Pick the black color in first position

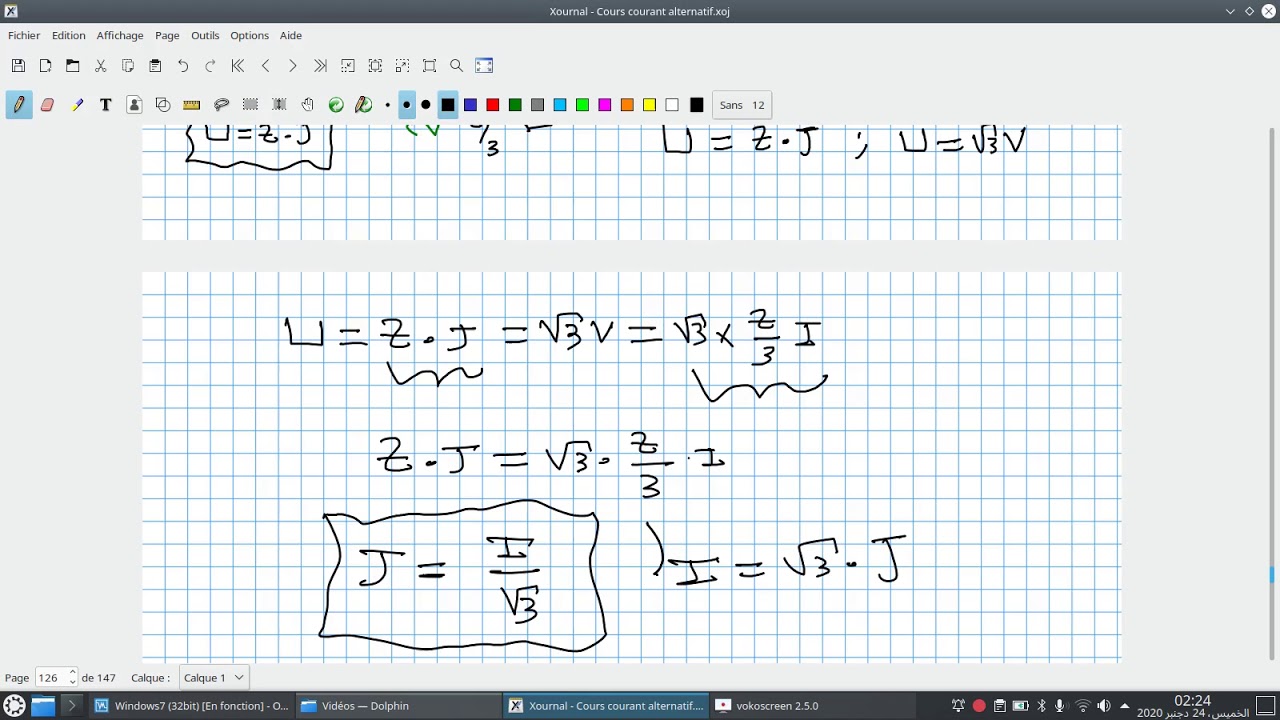click(448, 105)
